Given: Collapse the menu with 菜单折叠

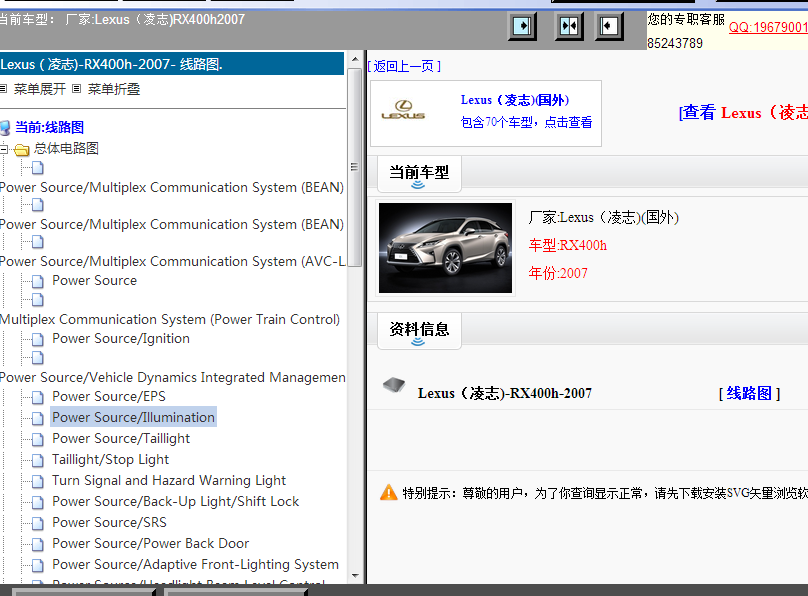Looking at the screenshot, I should point(114,89).
